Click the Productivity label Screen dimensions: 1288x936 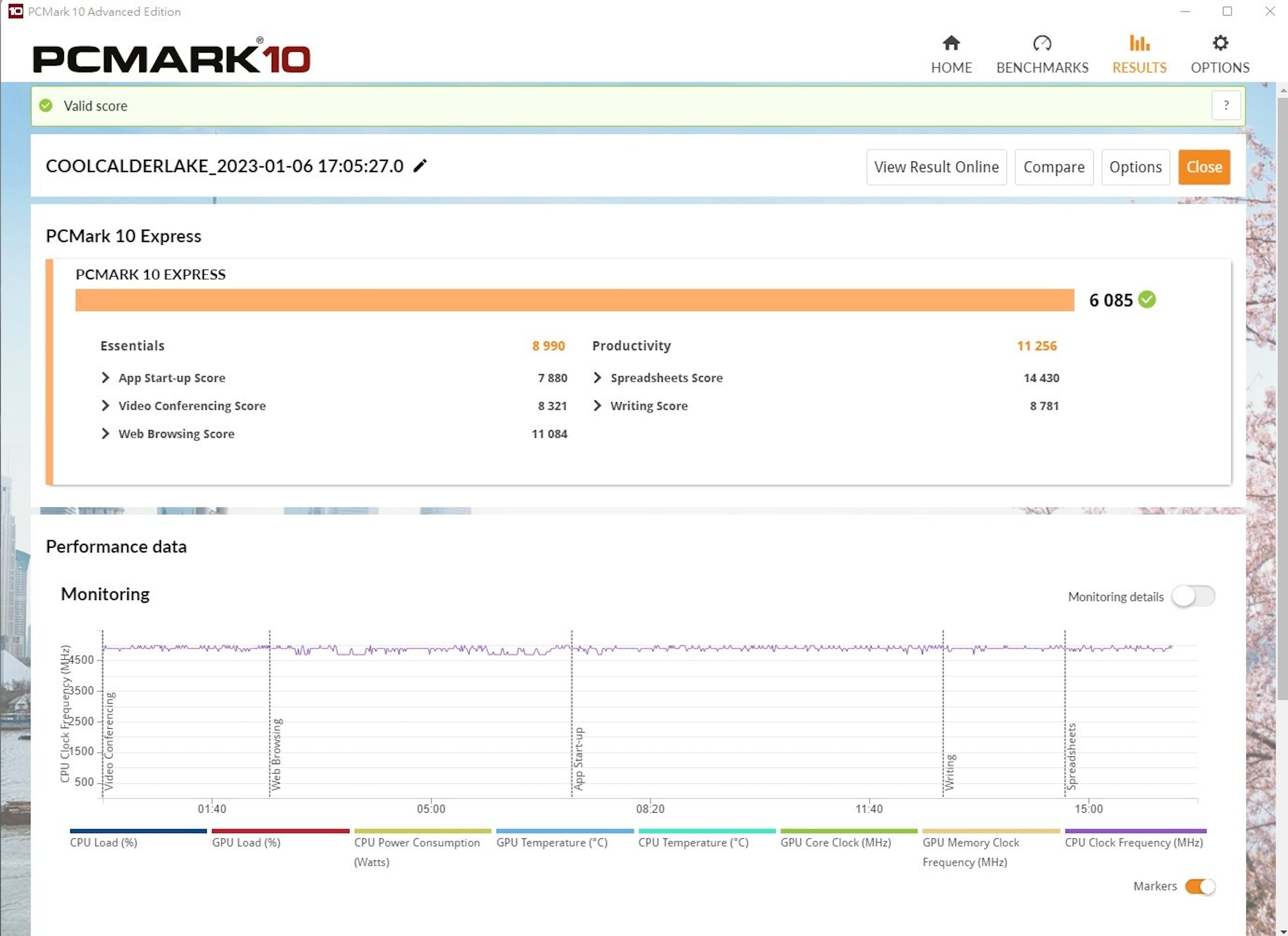[x=631, y=346]
